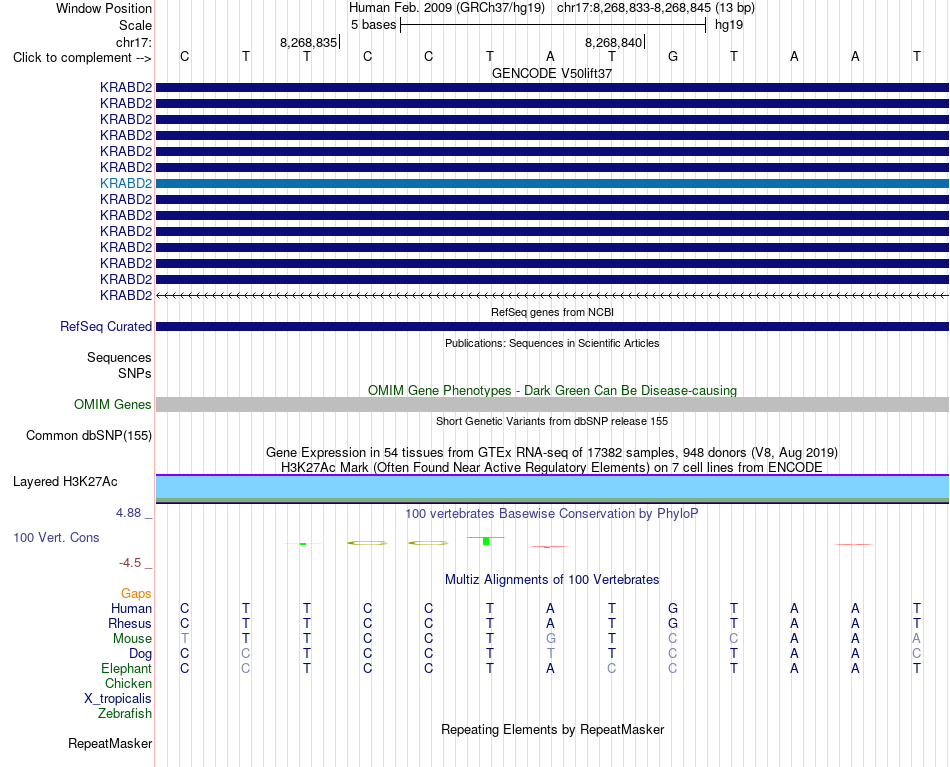Image resolution: width=950 pixels, height=767 pixels.
Task: Click the RefSeq Curated dark blue bar
Action: click(552, 327)
